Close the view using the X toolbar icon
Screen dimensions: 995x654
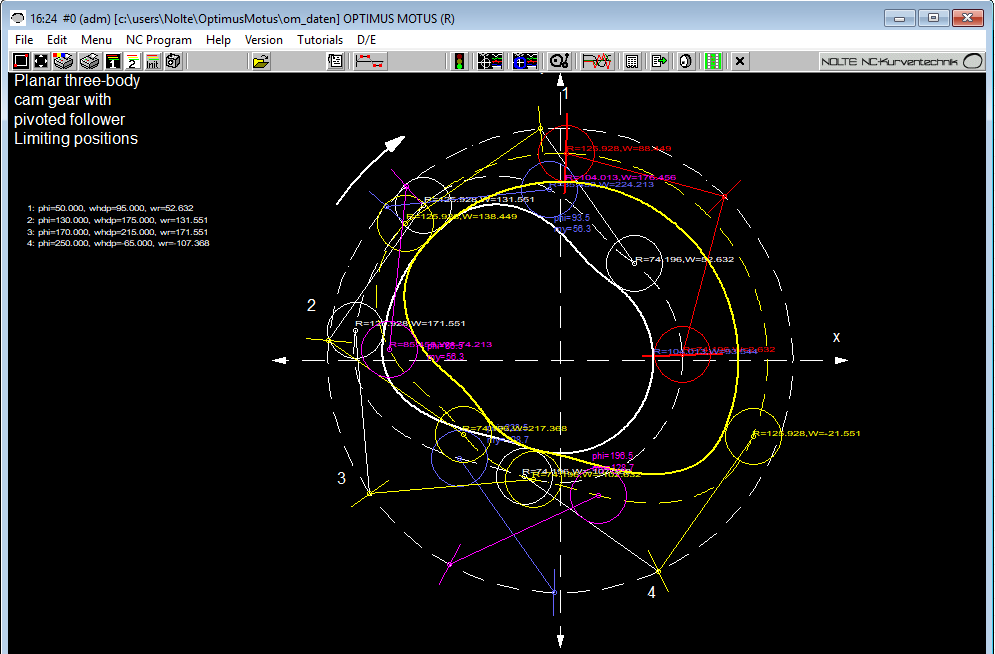click(x=738, y=61)
